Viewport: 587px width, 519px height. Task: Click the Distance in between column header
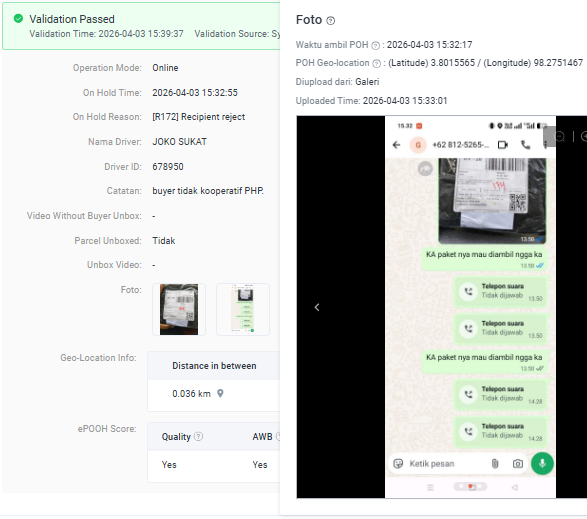coord(214,366)
